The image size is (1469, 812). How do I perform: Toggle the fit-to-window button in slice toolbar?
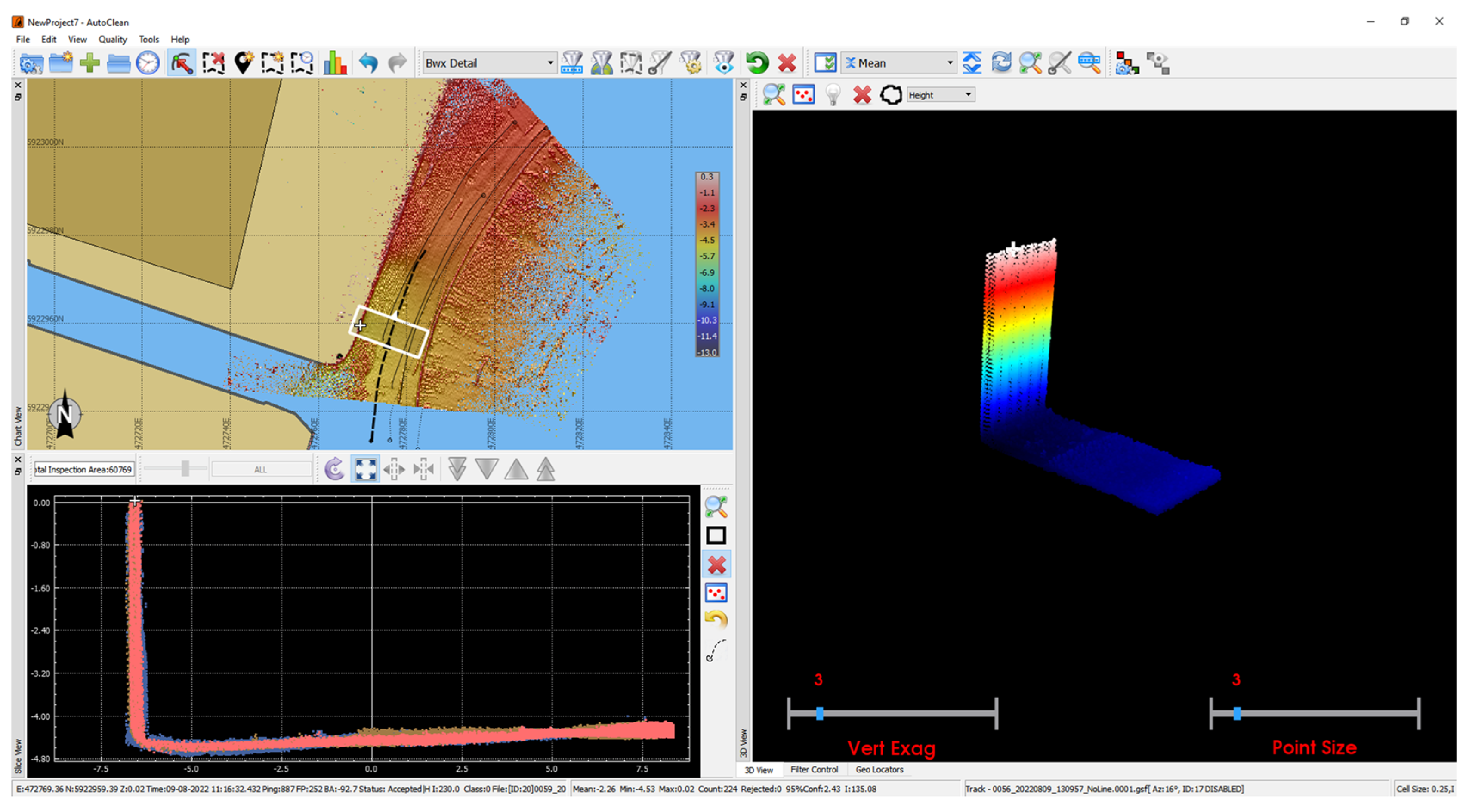click(x=365, y=469)
